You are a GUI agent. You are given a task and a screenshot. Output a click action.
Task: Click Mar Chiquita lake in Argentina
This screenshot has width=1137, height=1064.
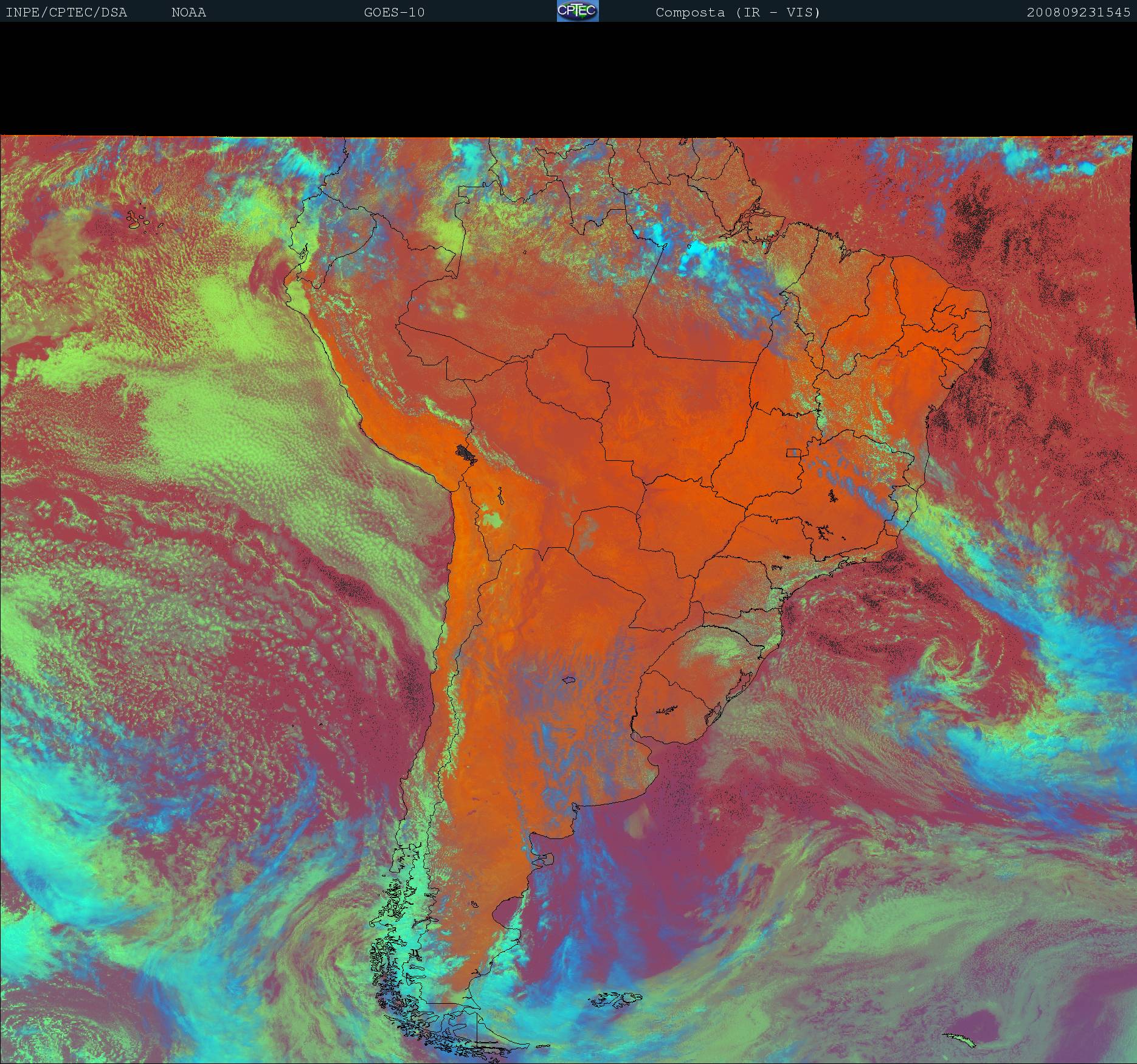568,680
